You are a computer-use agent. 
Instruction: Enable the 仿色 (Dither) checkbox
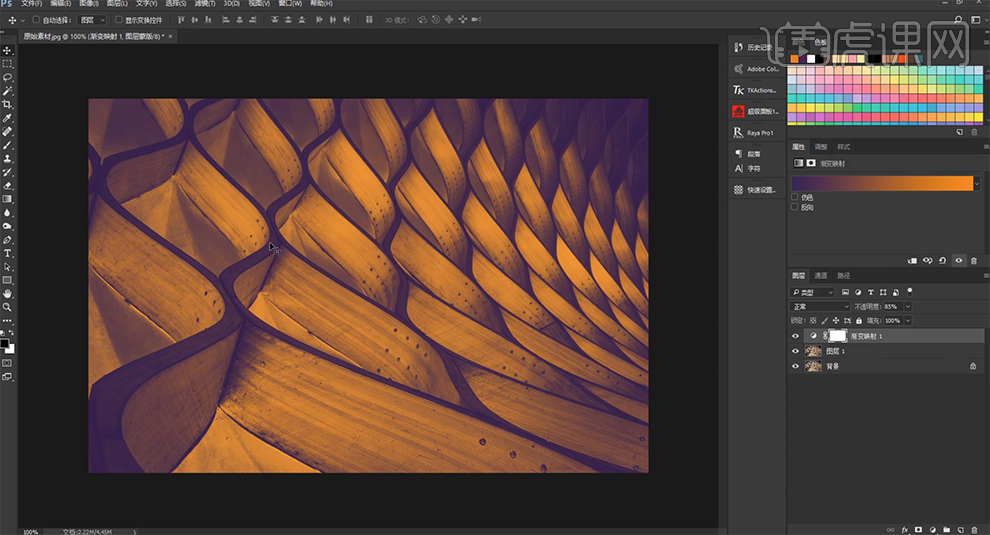click(795, 197)
